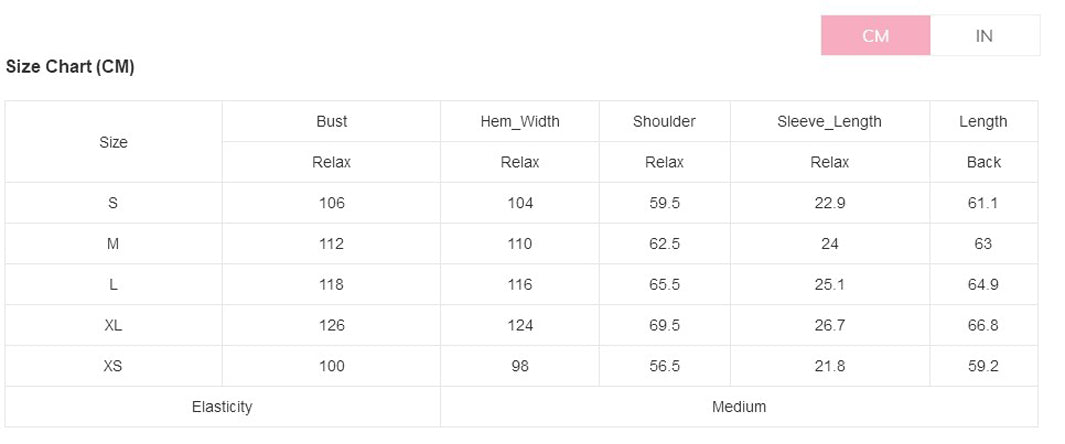Select the XL size row label
The height and width of the screenshot is (444, 1065).
coord(113,326)
